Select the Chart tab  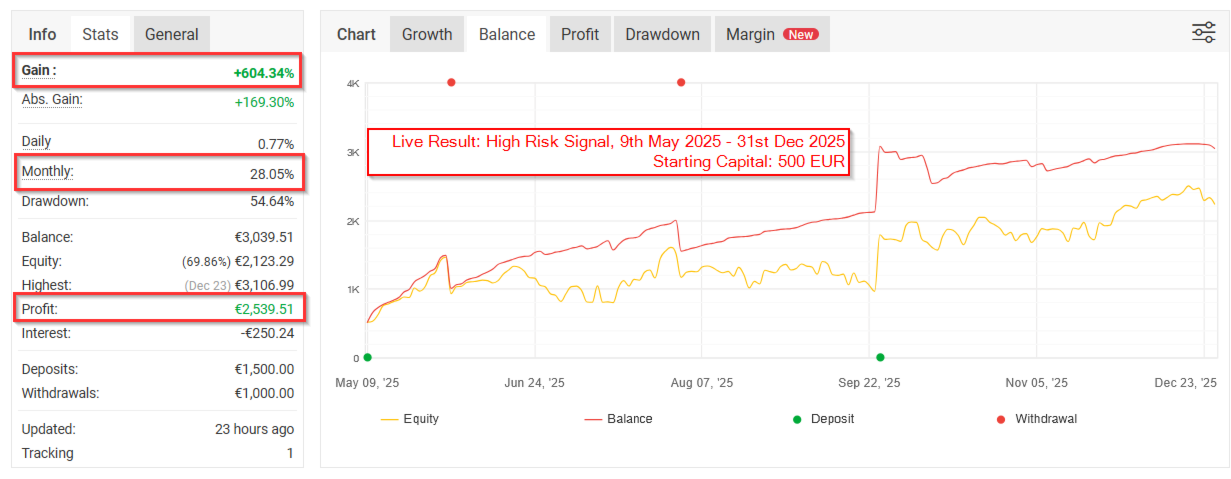356,34
